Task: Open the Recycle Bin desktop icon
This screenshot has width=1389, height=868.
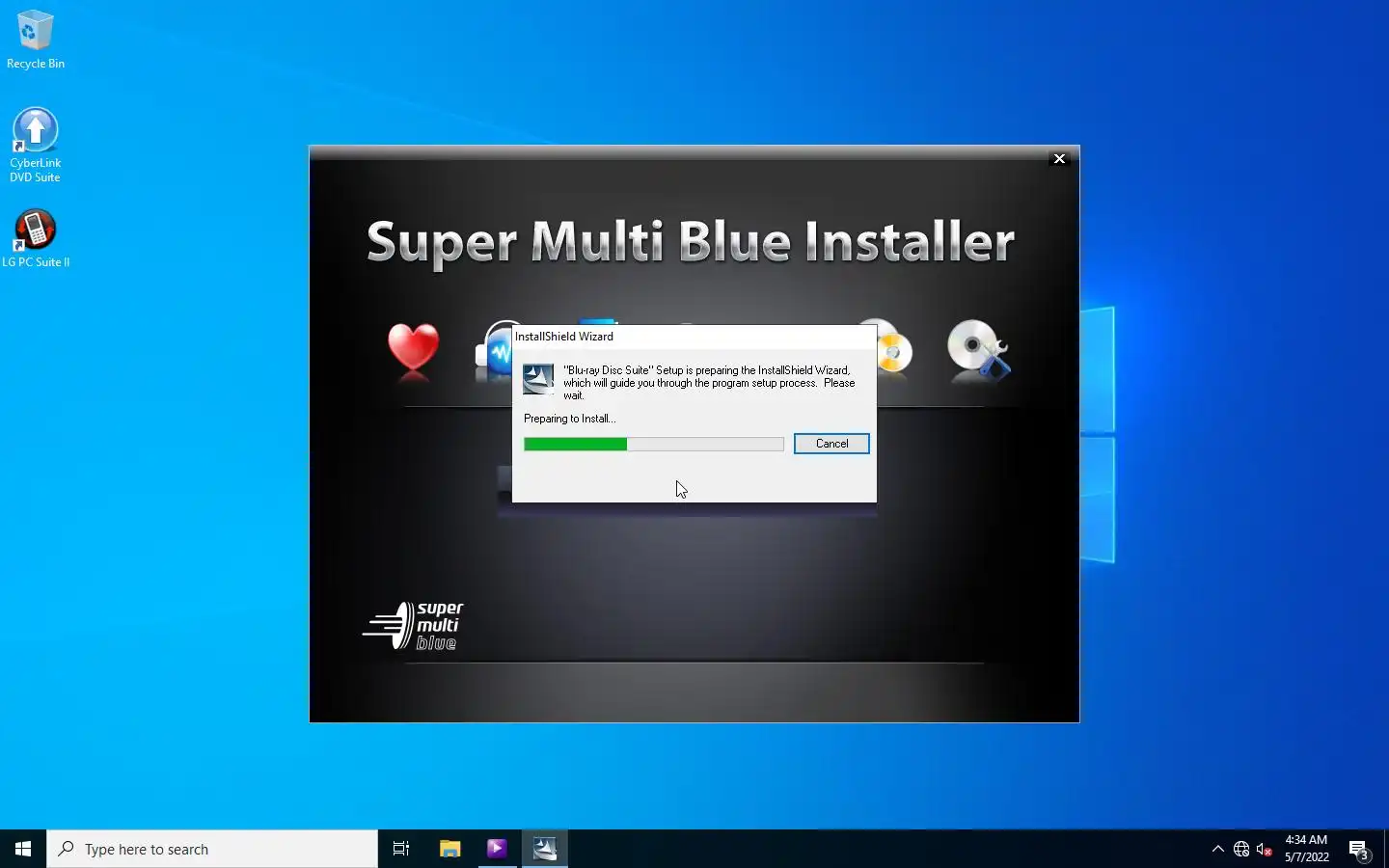Action: 36,40
